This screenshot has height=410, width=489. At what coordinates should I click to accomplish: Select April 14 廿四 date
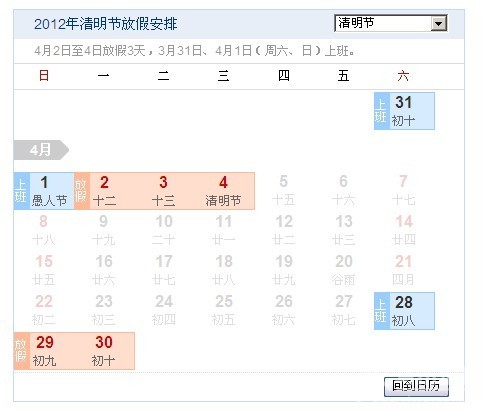coord(404,230)
